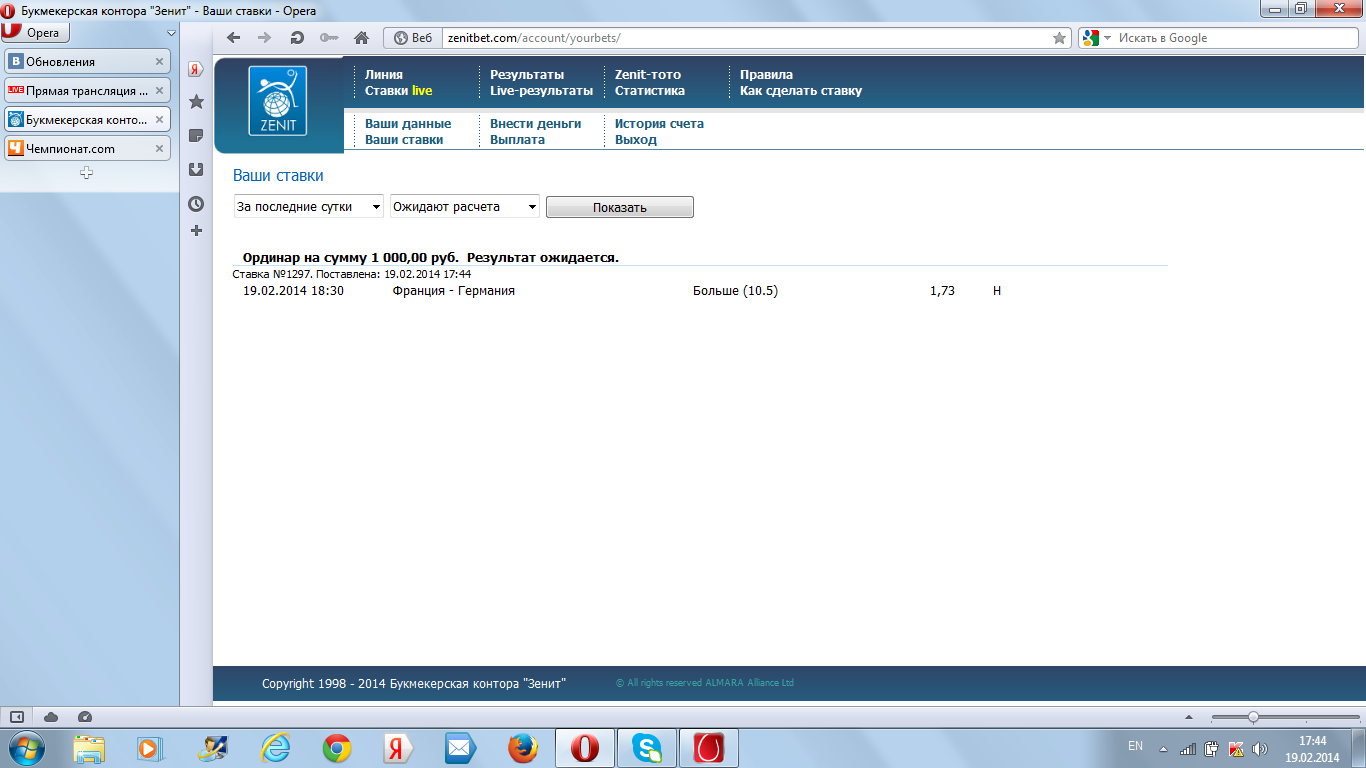
Task: Expand the 'Ожидают расчета' status dropdown
Action: [465, 207]
